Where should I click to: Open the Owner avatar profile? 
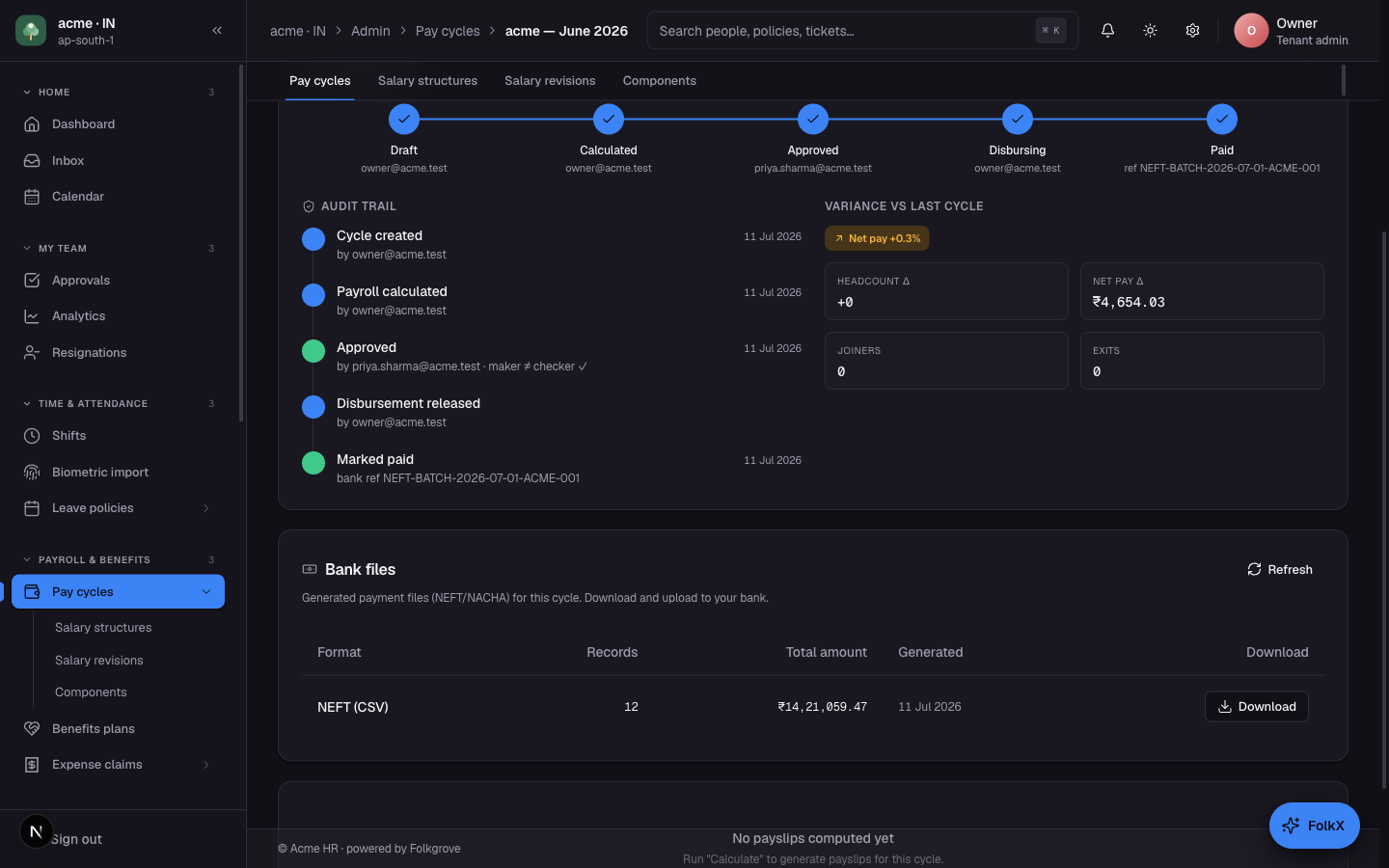point(1251,31)
